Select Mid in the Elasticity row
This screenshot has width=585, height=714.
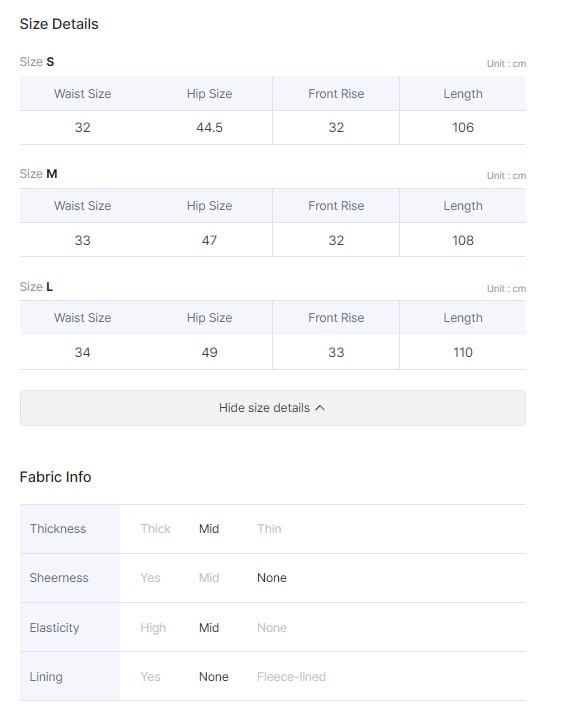209,628
